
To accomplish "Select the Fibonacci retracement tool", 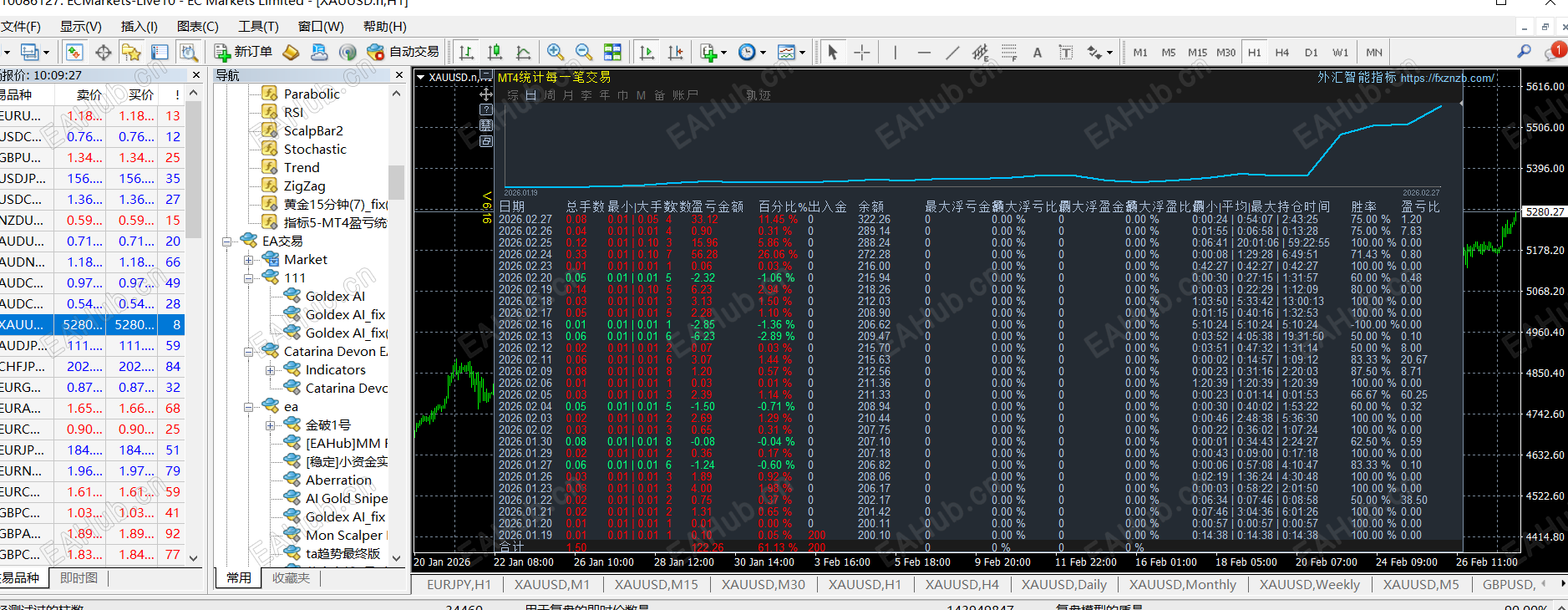I will [1009, 52].
